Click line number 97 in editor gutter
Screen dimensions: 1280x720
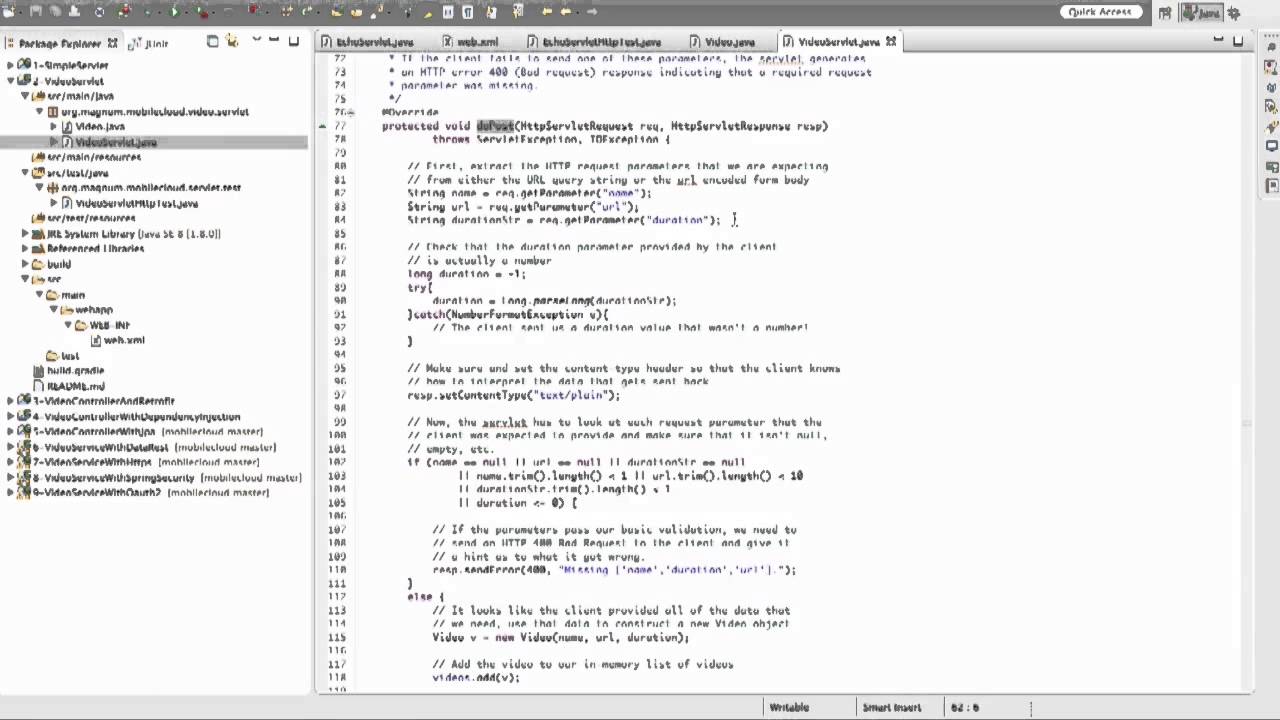338,395
